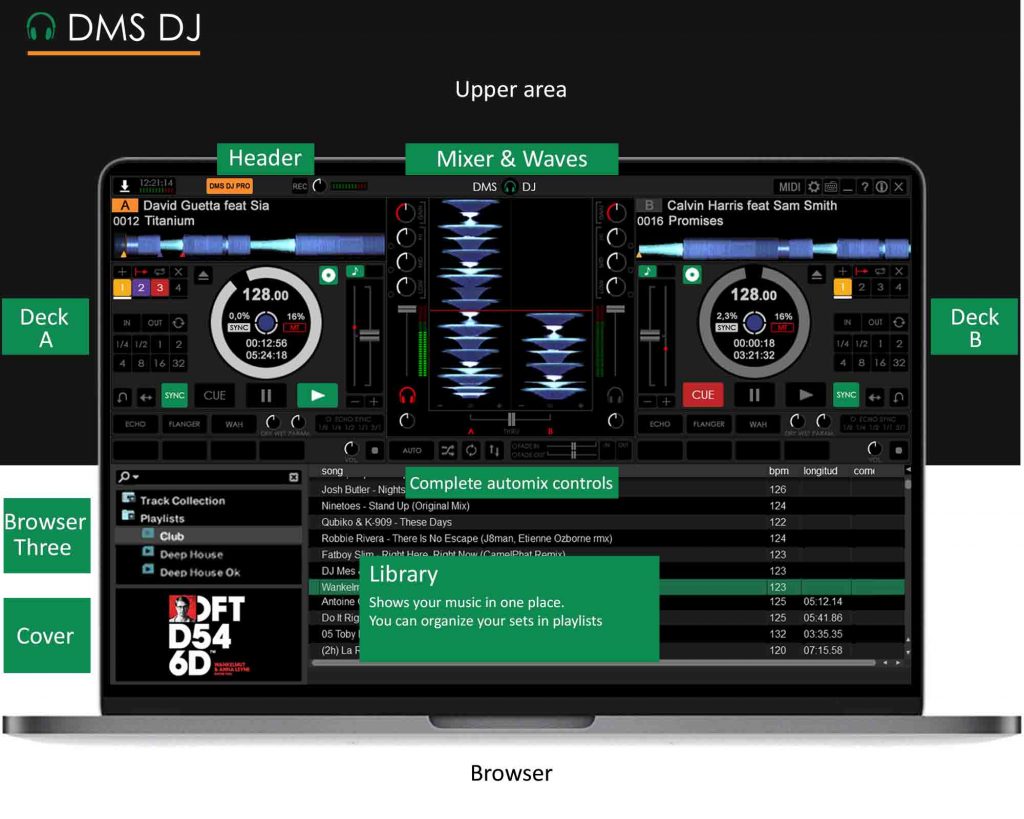Viewport: 1024px width, 819px height.
Task: Click the red CUE button on Deck B
Action: (x=703, y=395)
